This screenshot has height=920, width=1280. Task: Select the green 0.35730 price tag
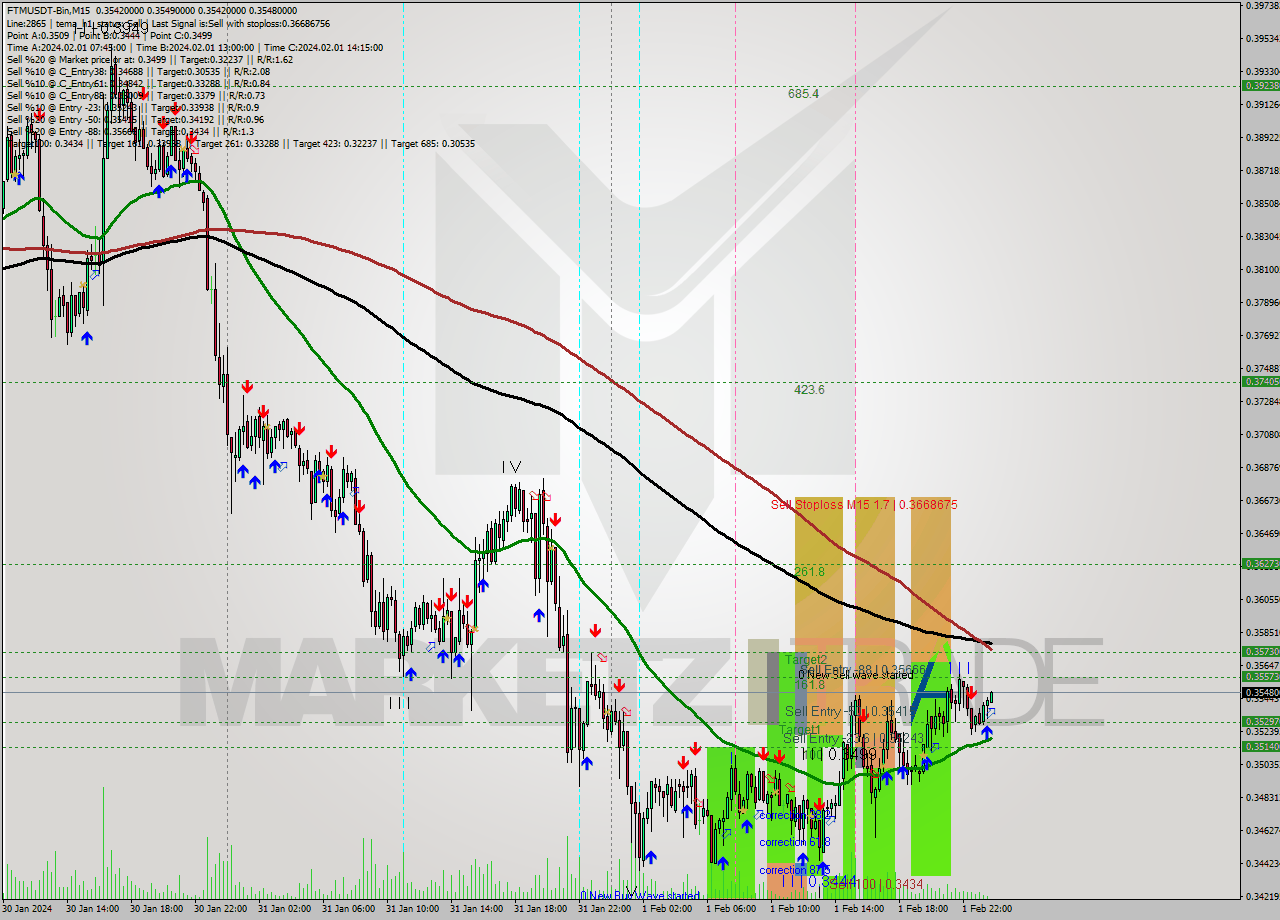[x=1259, y=651]
